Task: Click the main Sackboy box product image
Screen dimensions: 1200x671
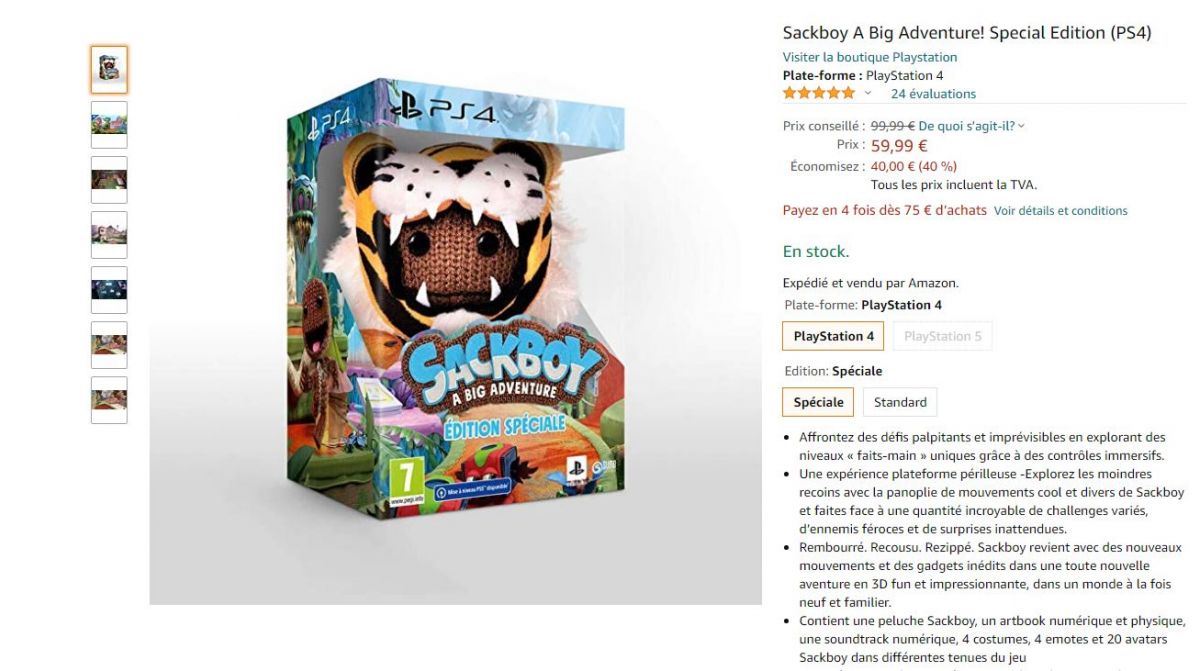Action: click(x=455, y=325)
